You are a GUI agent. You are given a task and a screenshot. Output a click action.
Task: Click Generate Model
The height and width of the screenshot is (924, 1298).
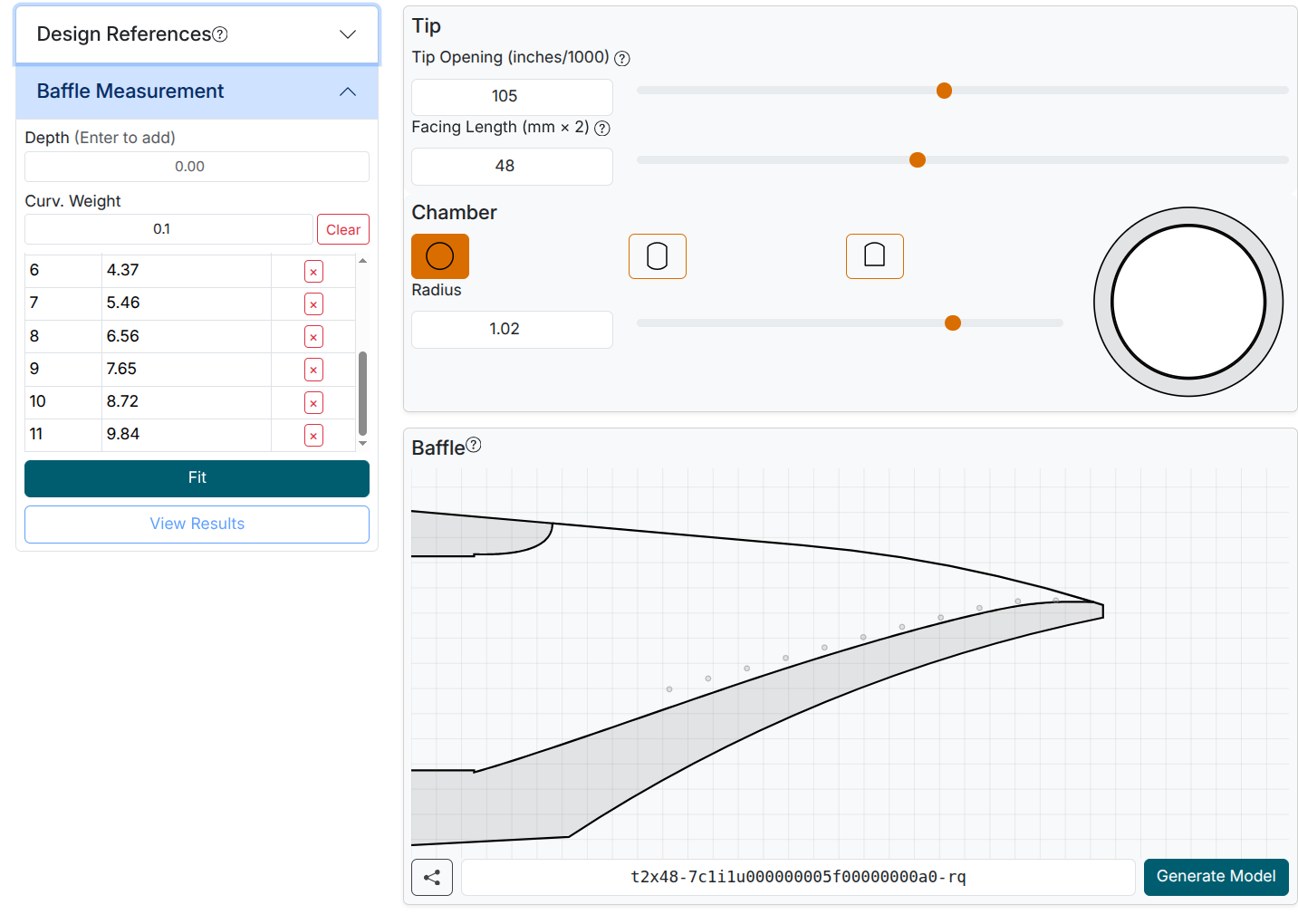1216,877
